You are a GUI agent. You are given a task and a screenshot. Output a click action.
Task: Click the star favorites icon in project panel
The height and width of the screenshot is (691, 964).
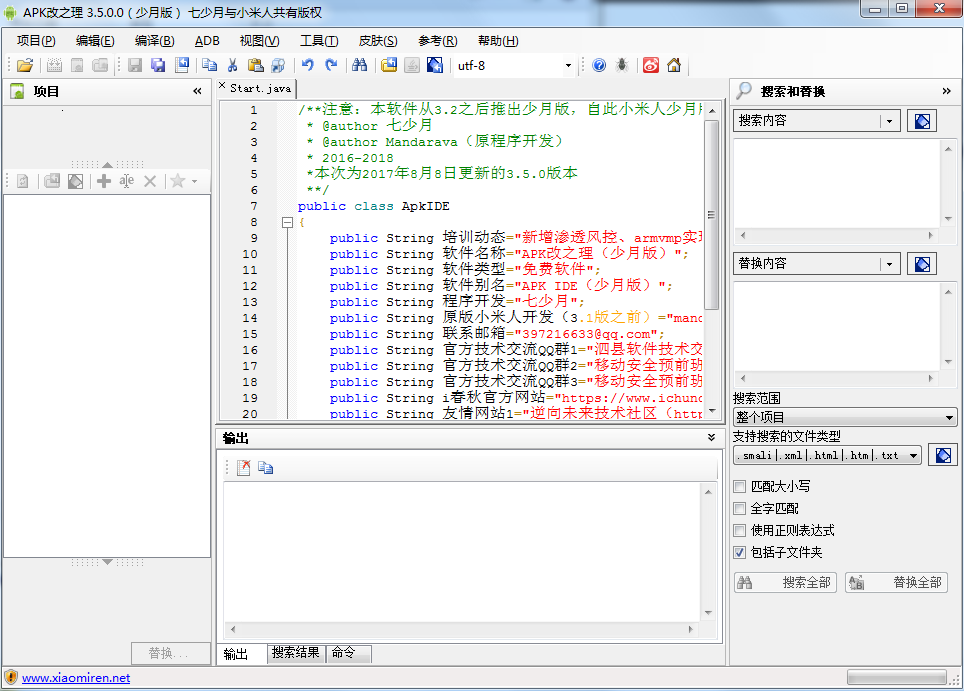pos(178,181)
